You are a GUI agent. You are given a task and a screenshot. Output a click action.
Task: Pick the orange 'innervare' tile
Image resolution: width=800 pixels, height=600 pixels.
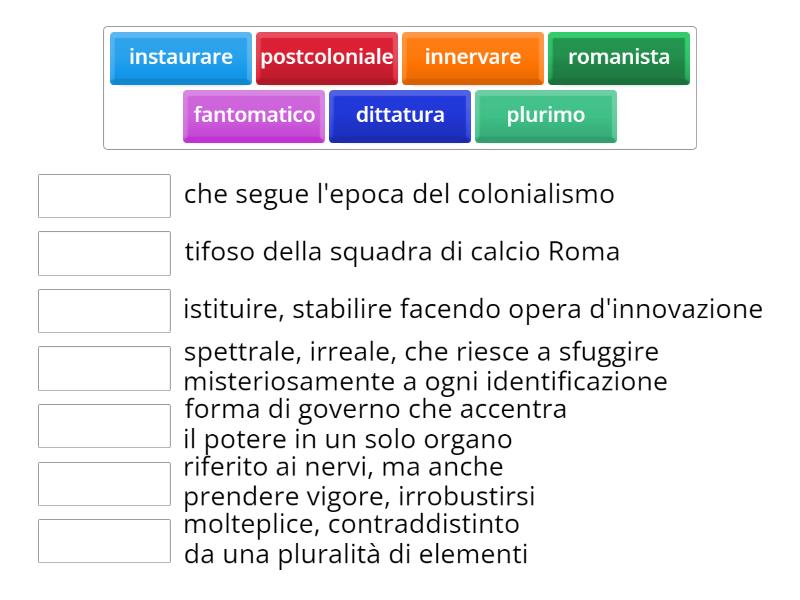coord(473,57)
